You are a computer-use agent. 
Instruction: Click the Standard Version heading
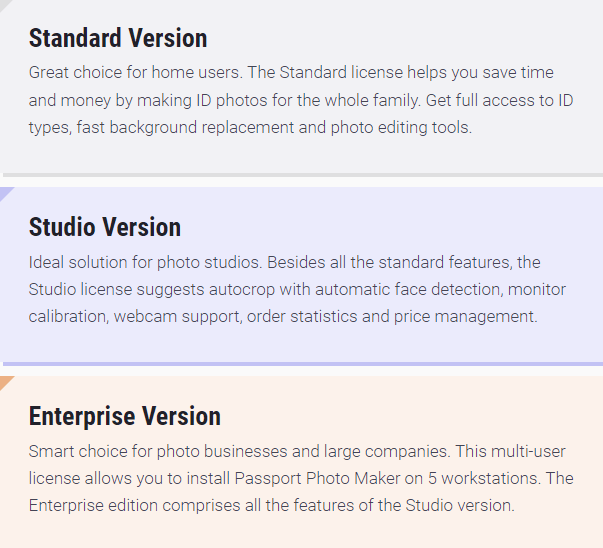pyautogui.click(x=118, y=38)
